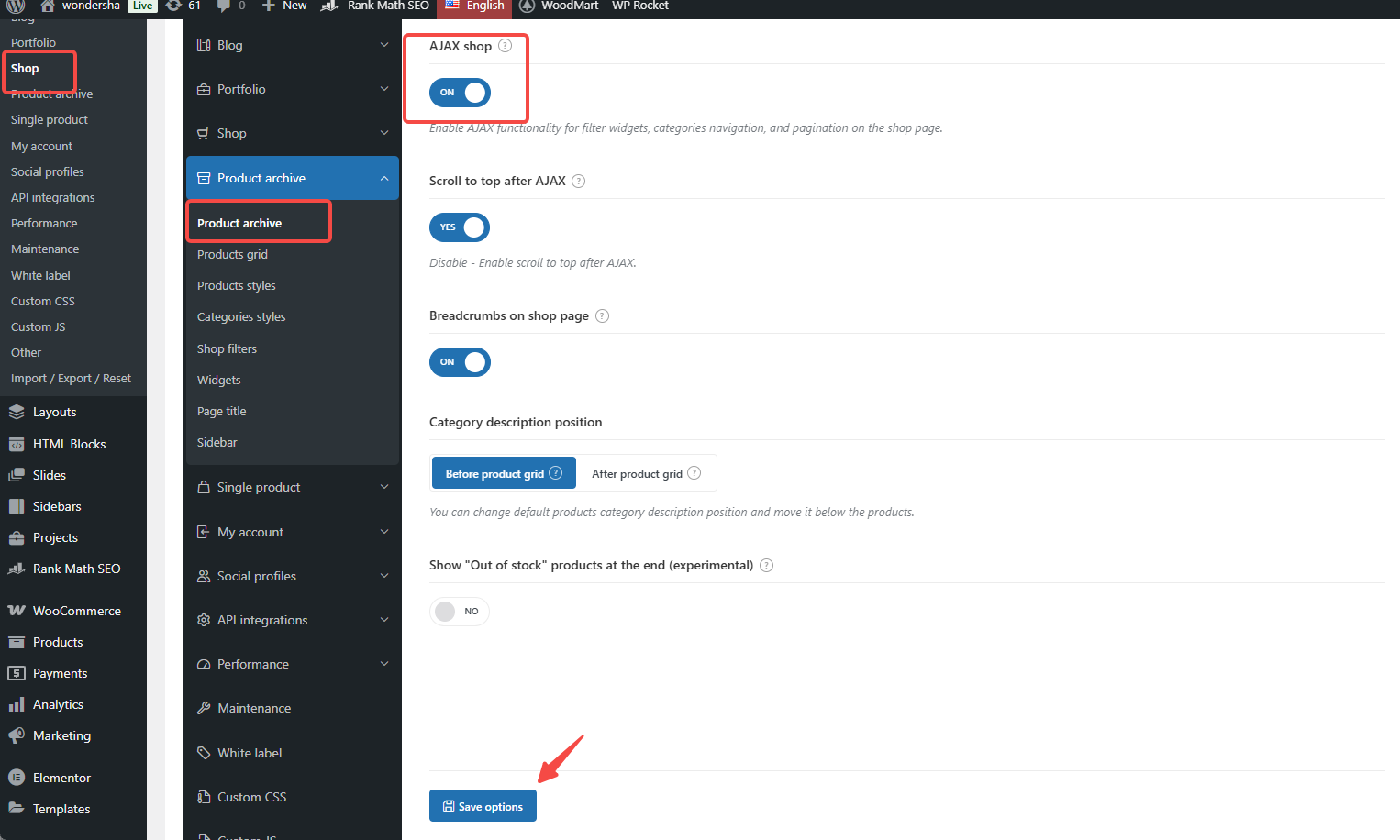Image resolution: width=1400 pixels, height=840 pixels.
Task: Enable Out of stock products at end toggle
Action: click(x=459, y=612)
